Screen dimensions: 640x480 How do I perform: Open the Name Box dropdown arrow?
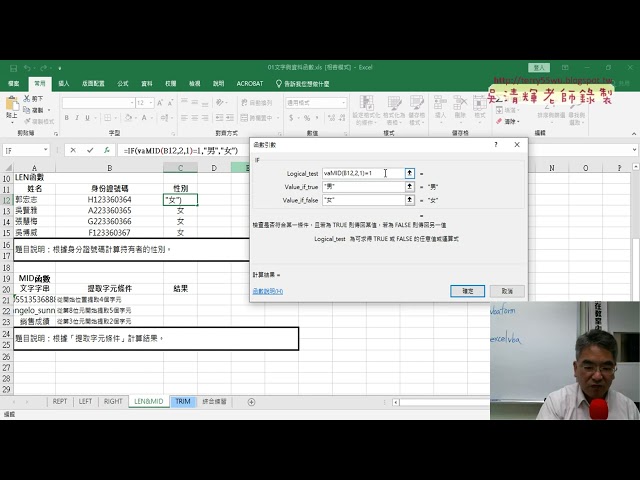tap(45, 150)
